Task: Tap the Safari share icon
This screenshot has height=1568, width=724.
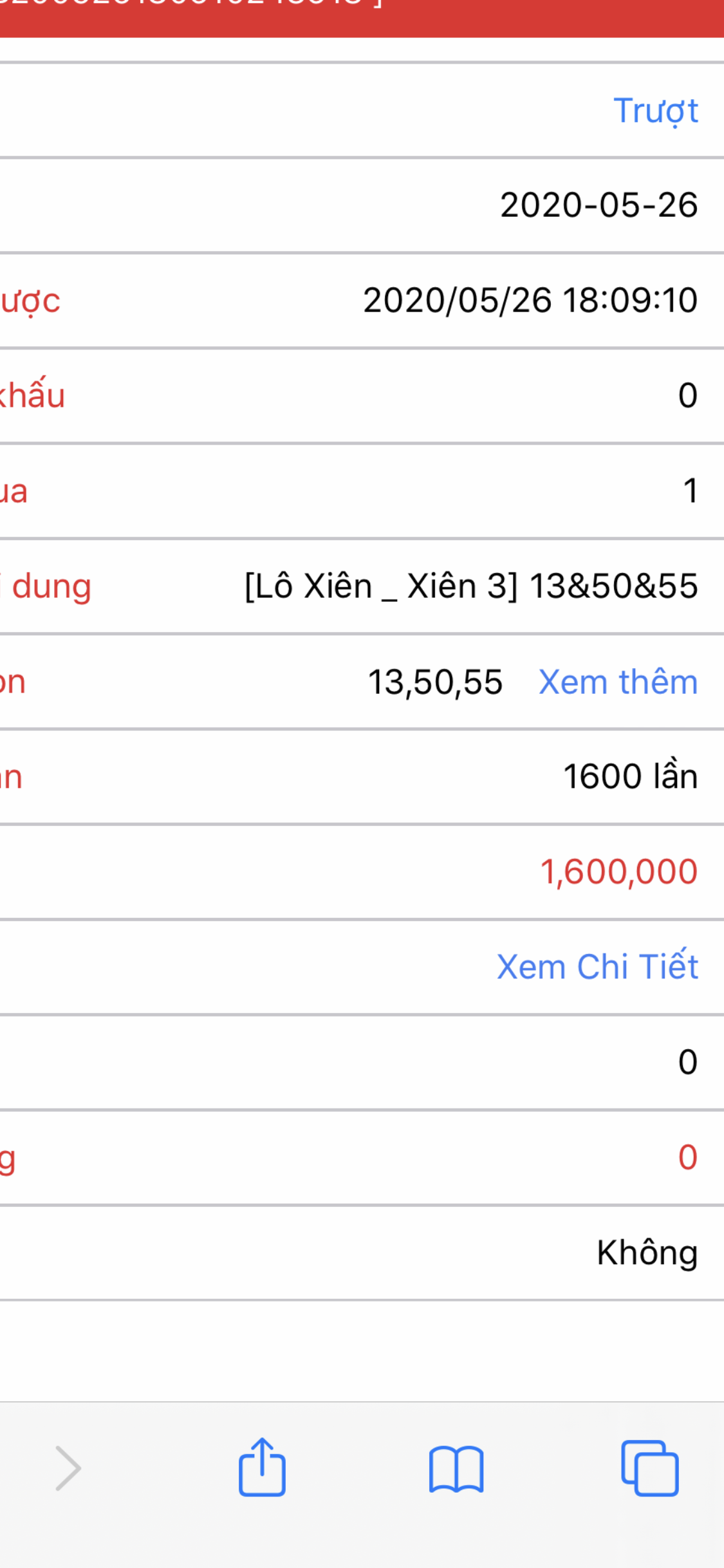Action: [262, 1468]
